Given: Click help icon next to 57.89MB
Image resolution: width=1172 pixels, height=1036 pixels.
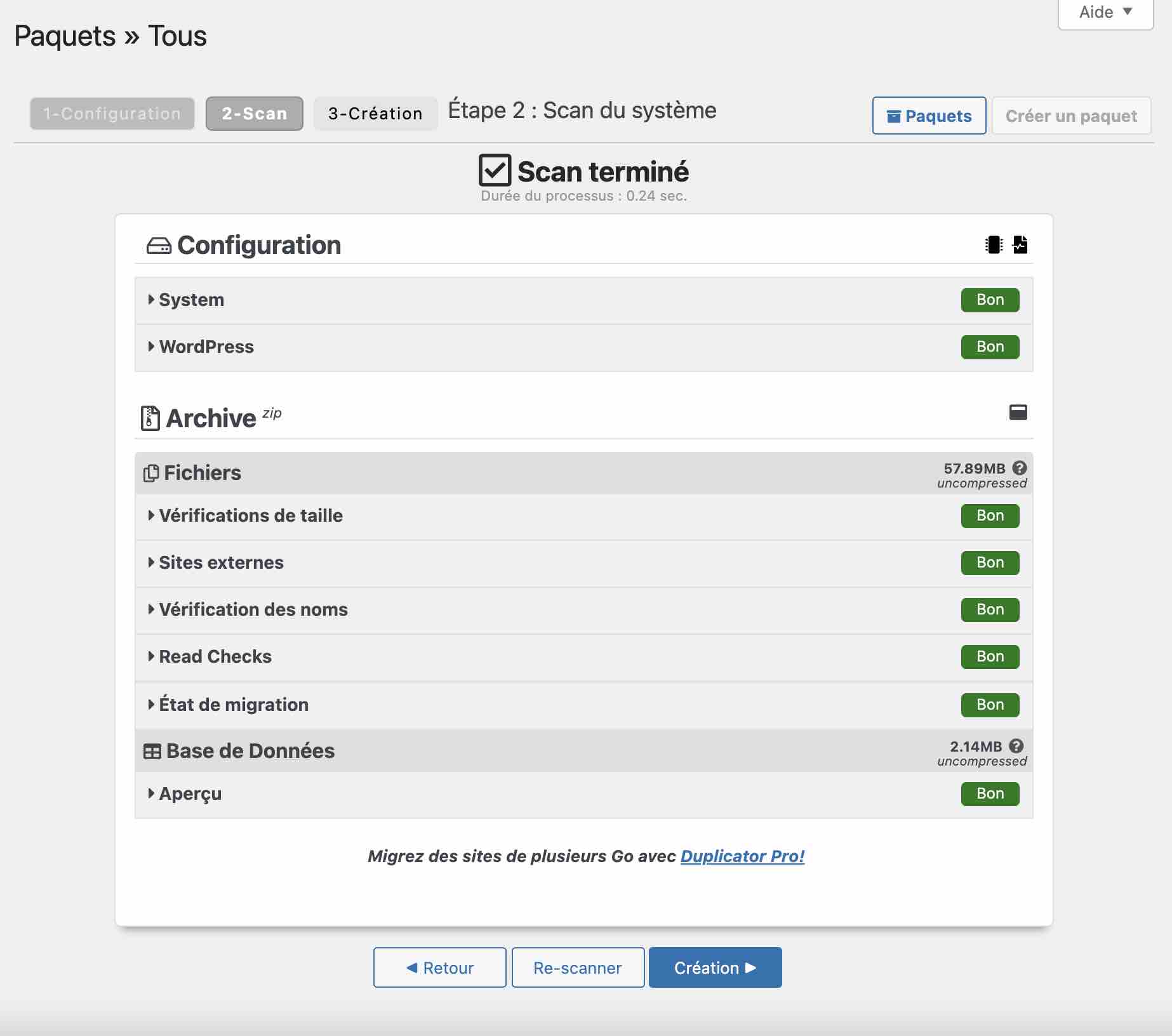Looking at the screenshot, I should 1019,468.
